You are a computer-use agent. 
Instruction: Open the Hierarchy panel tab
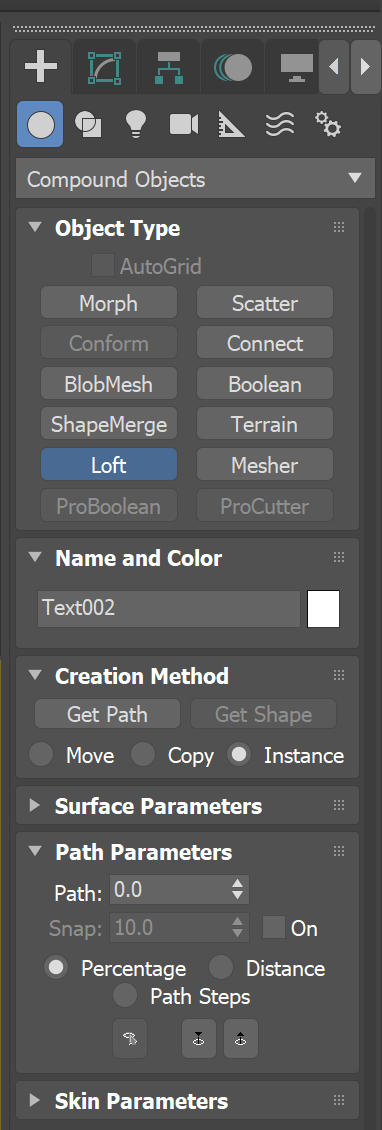pyautogui.click(x=168, y=67)
